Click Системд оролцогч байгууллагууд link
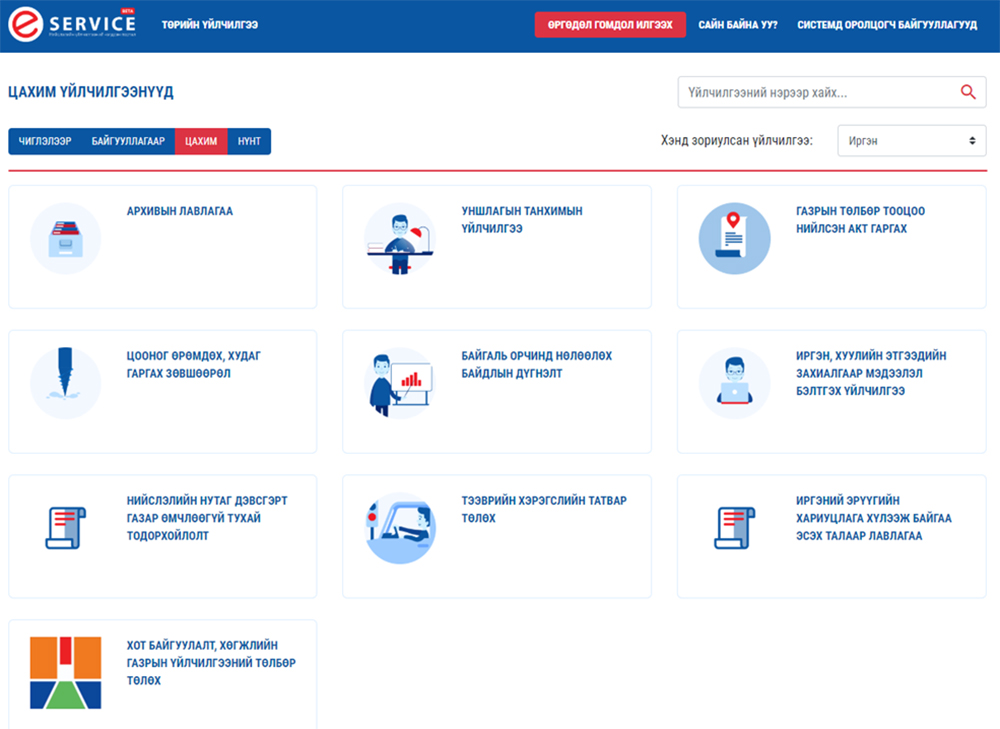 point(887,25)
